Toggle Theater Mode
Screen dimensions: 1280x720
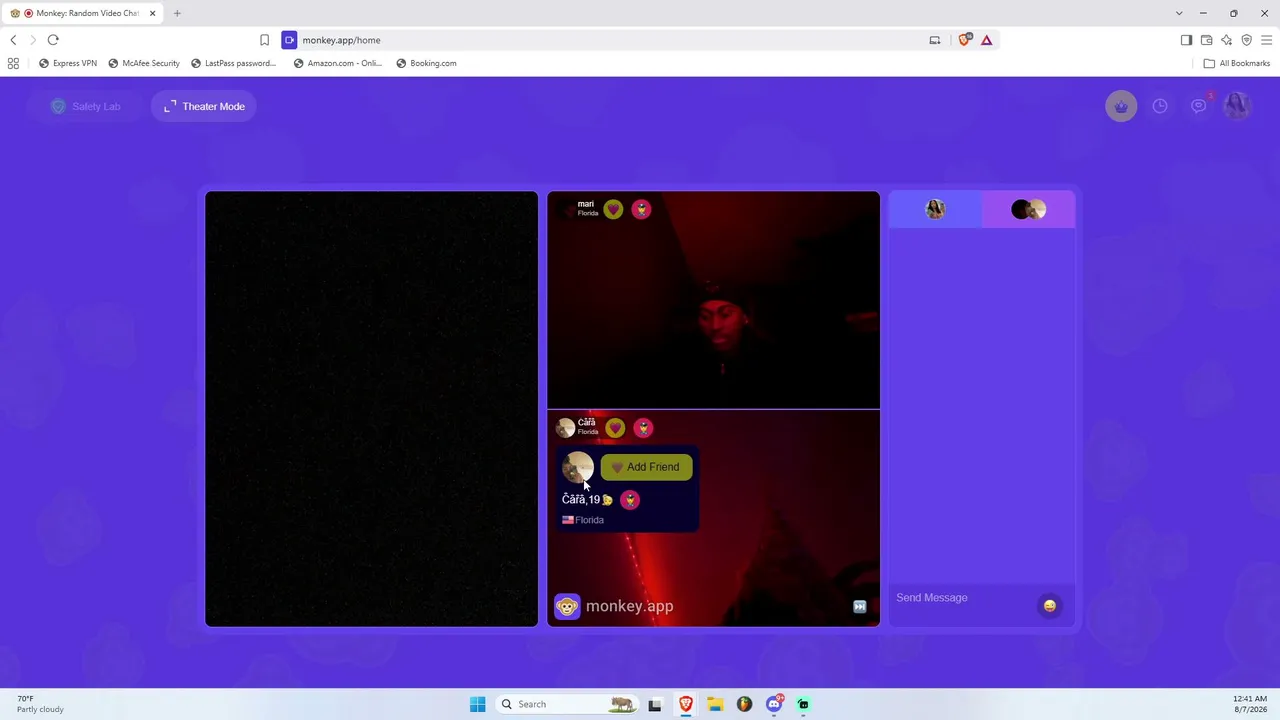coord(204,106)
